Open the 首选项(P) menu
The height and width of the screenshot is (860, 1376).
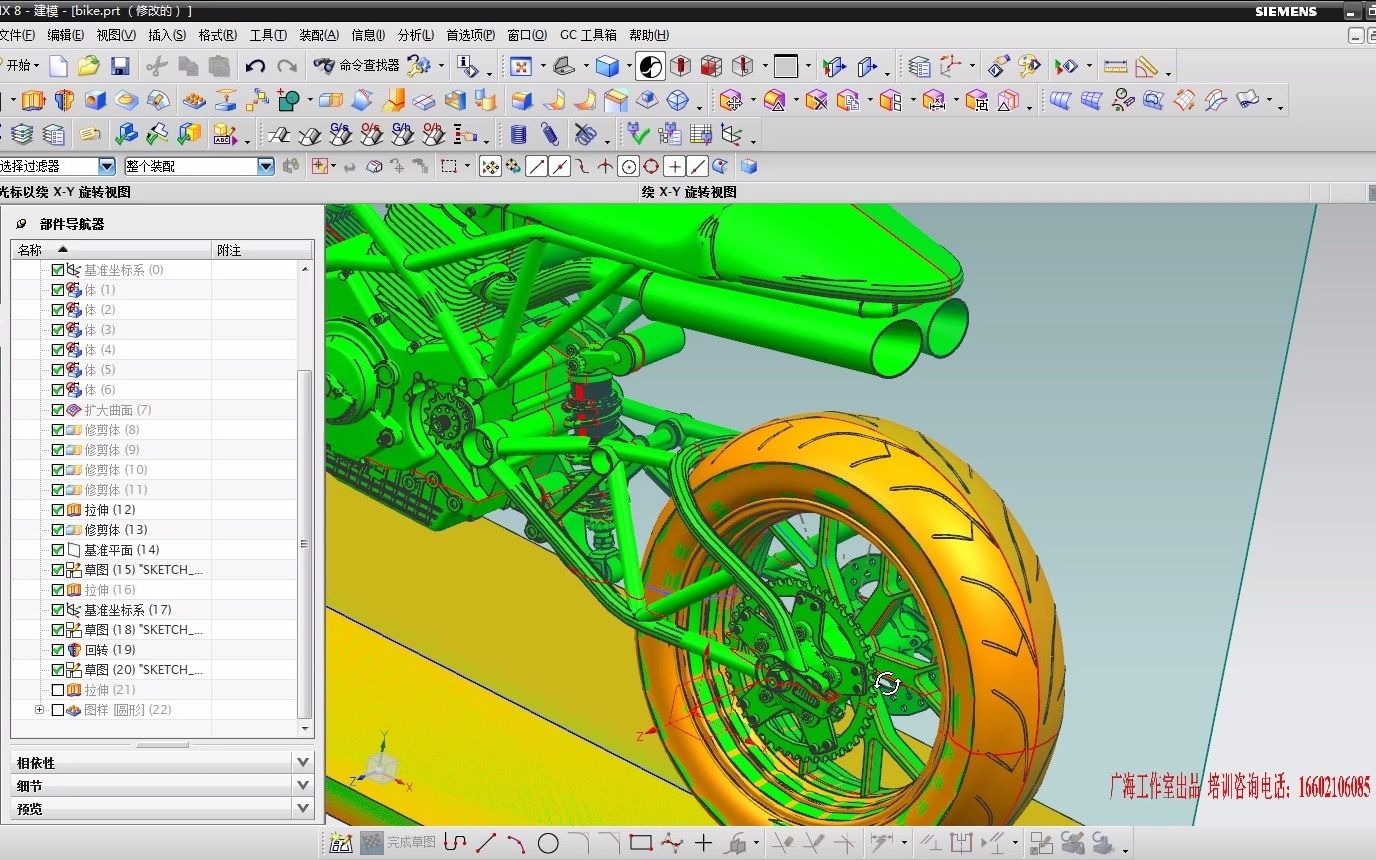click(470, 35)
